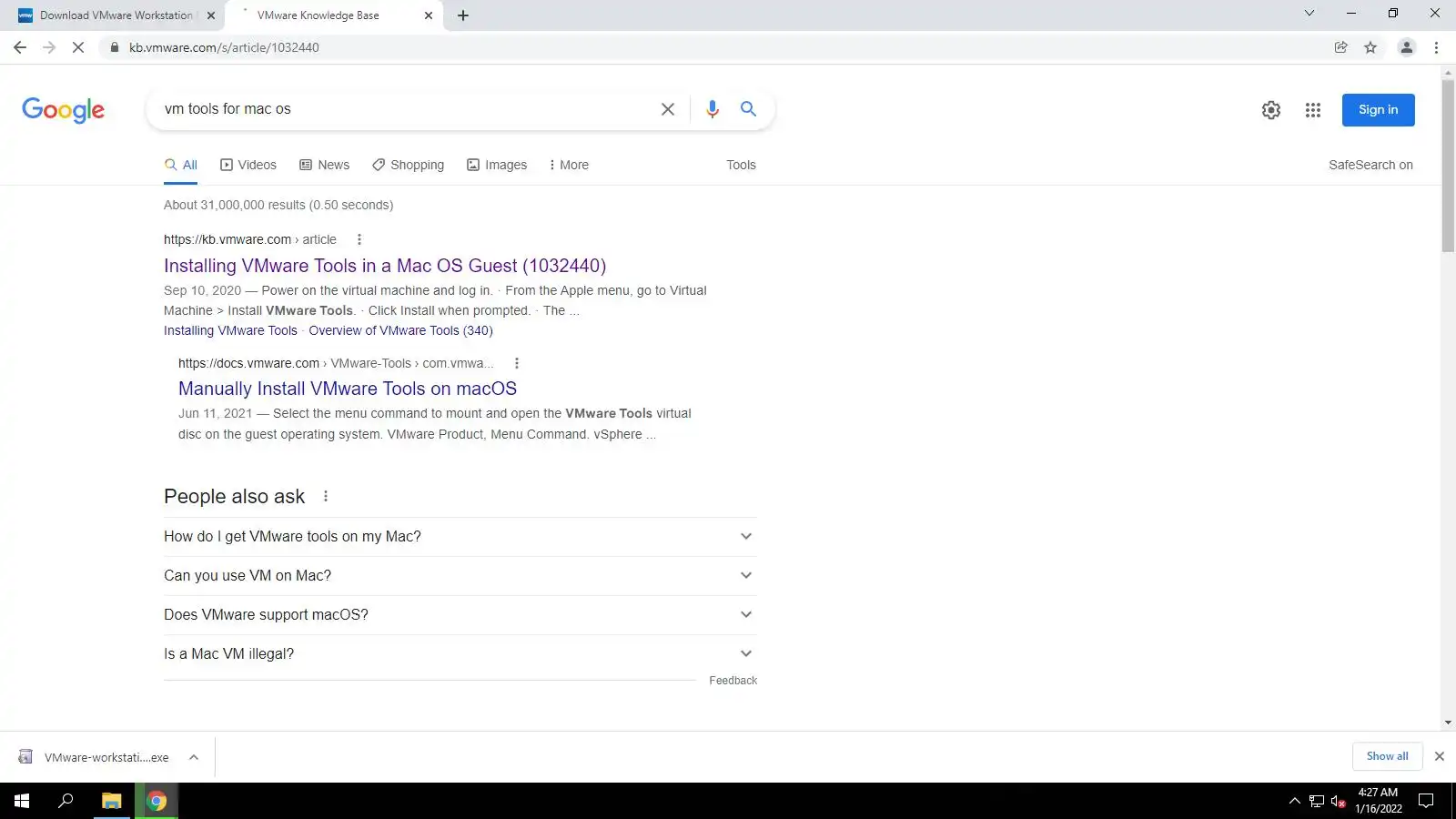The image size is (1456, 819).
Task: Switch to the Shopping results tab
Action: click(x=408, y=165)
